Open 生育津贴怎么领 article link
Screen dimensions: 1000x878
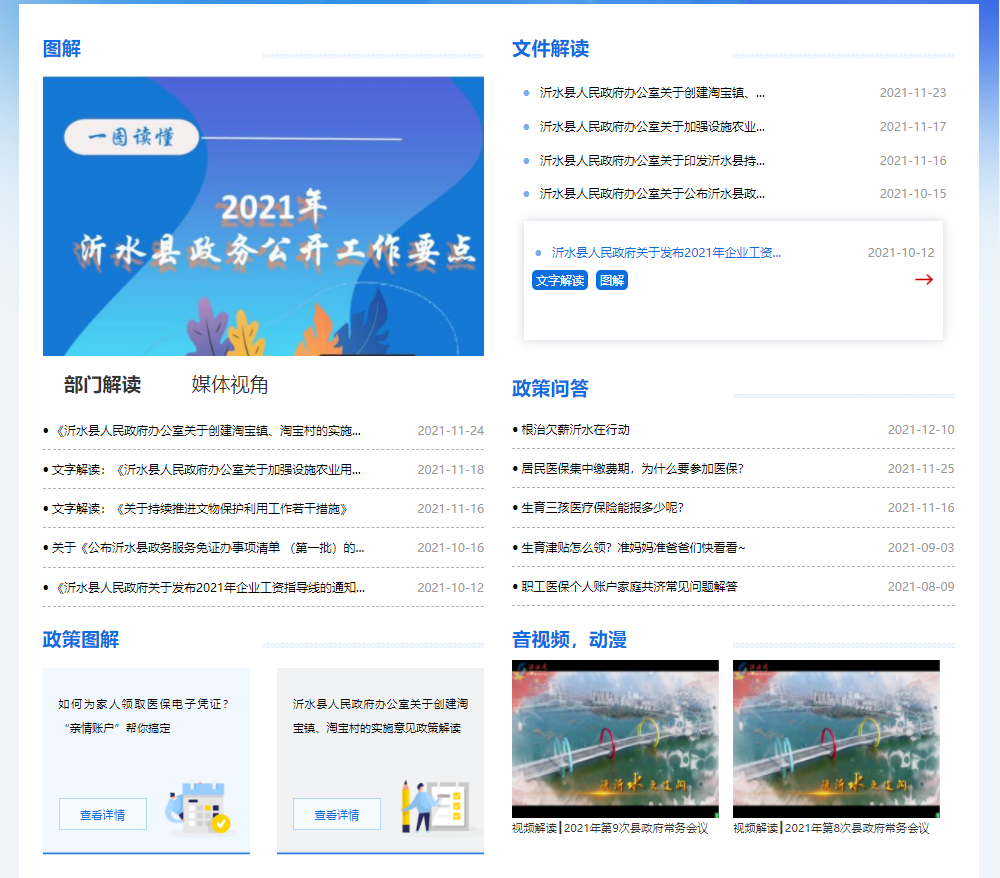633,548
